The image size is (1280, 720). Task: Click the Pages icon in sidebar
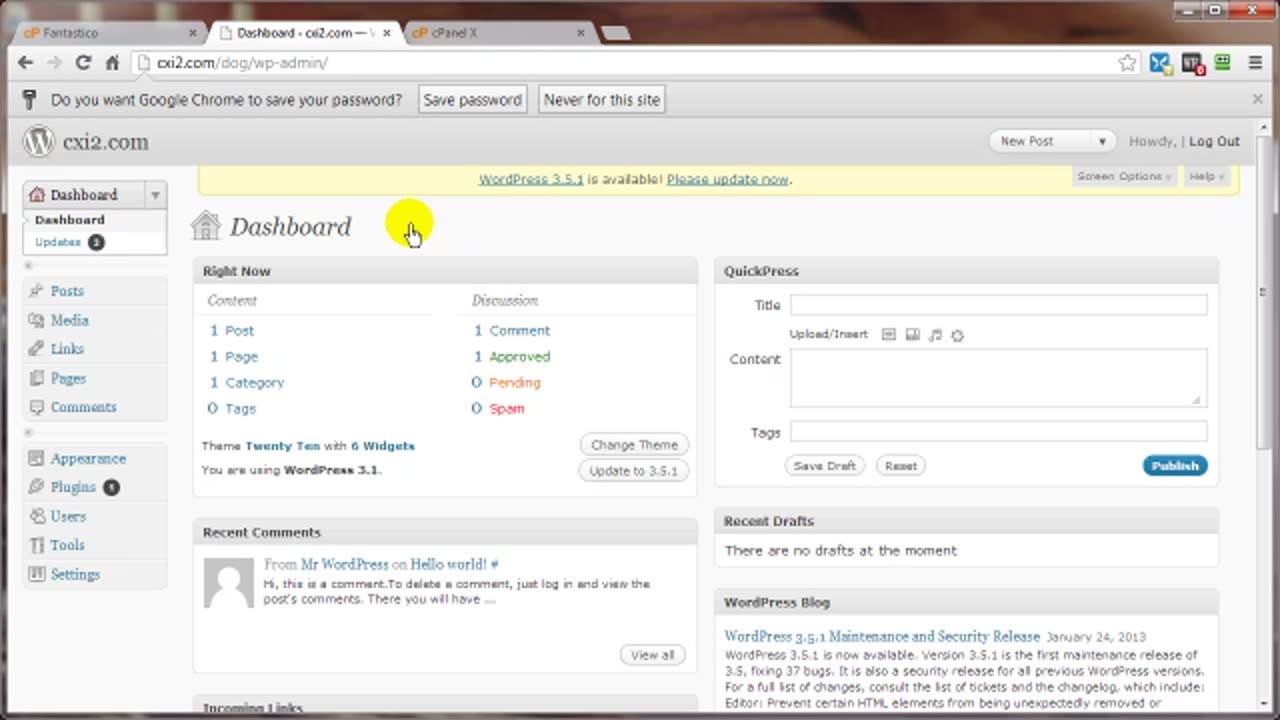(x=37, y=379)
